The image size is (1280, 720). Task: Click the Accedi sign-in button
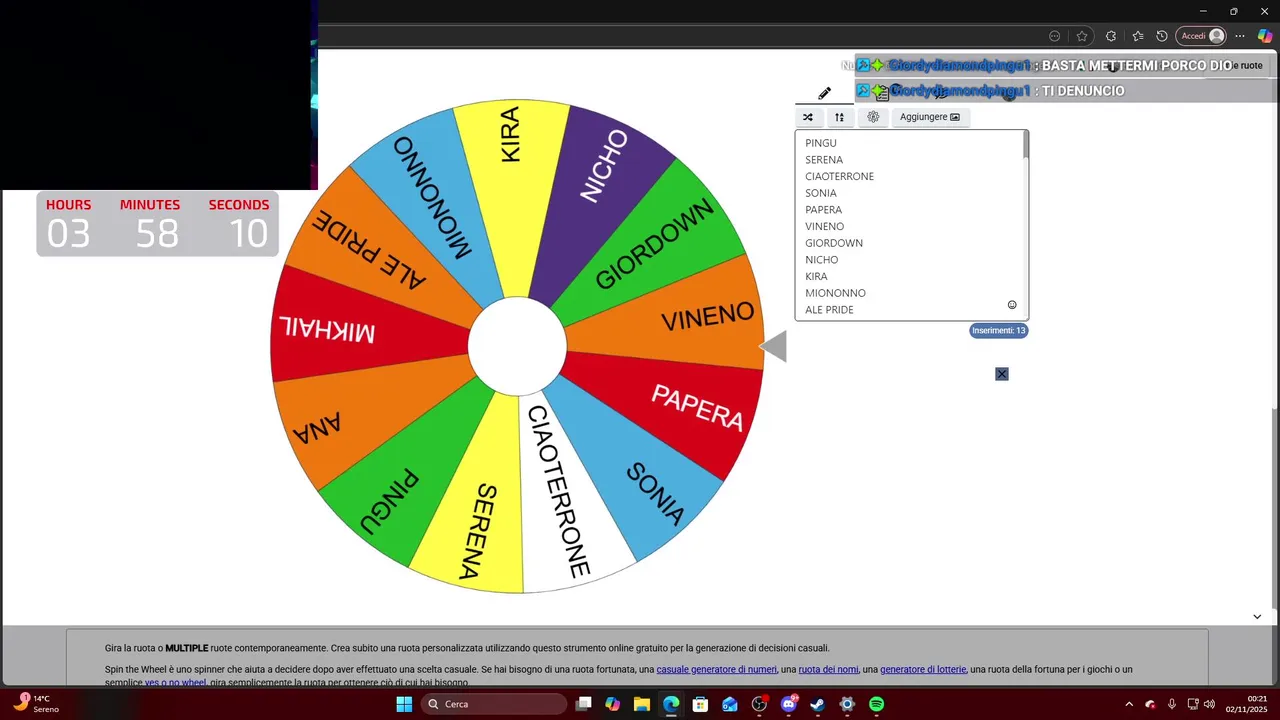tap(1201, 36)
